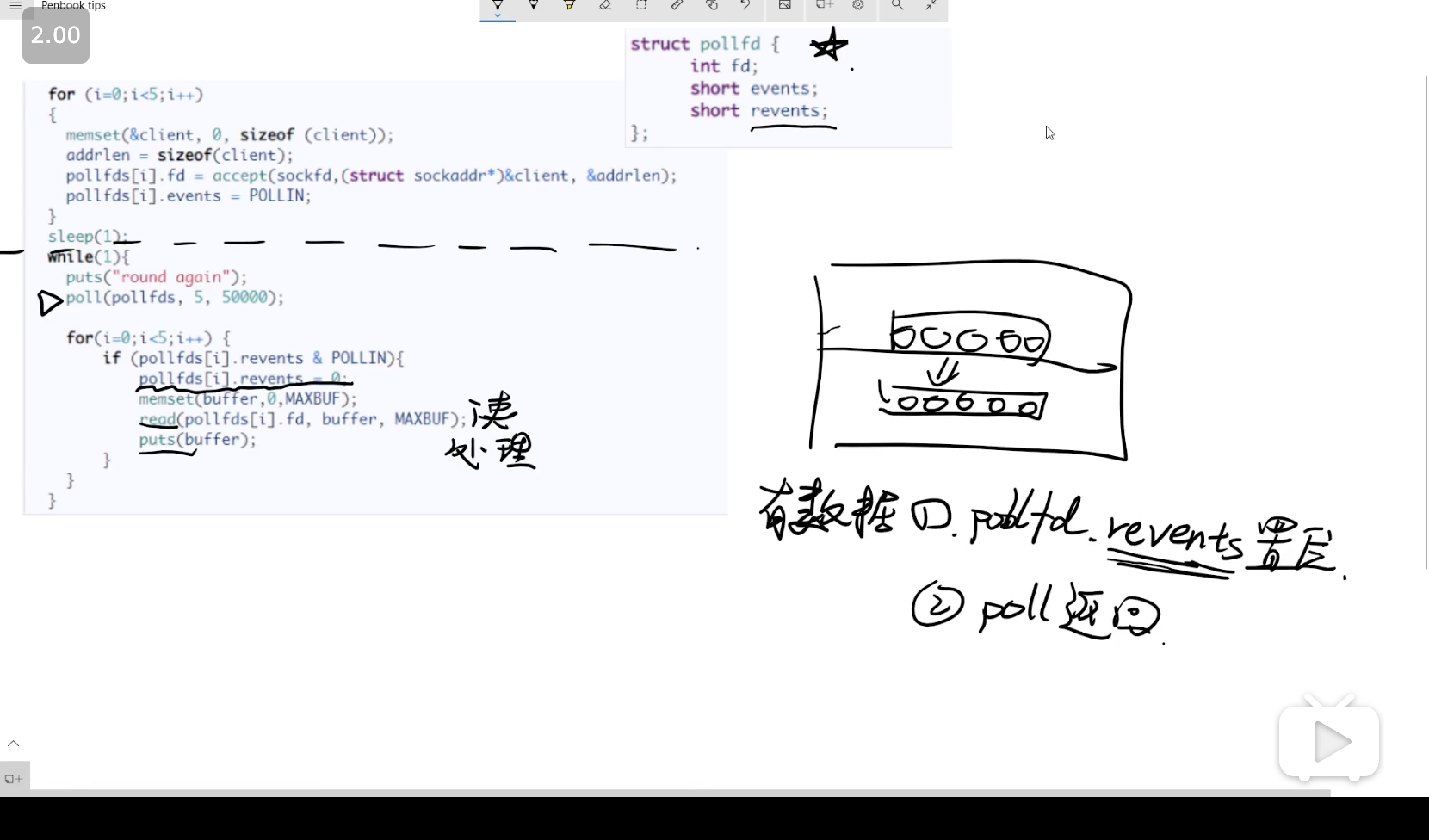This screenshot has width=1429, height=840.
Task: Click 'pollfds[i].events = POLLIN;' line
Action: [x=189, y=196]
